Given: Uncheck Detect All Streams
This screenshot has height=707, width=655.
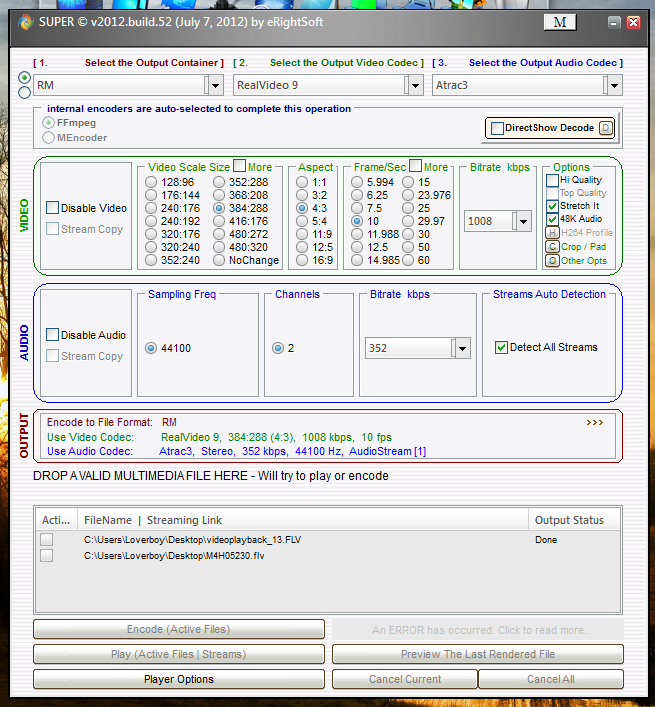Looking at the screenshot, I should pos(502,348).
